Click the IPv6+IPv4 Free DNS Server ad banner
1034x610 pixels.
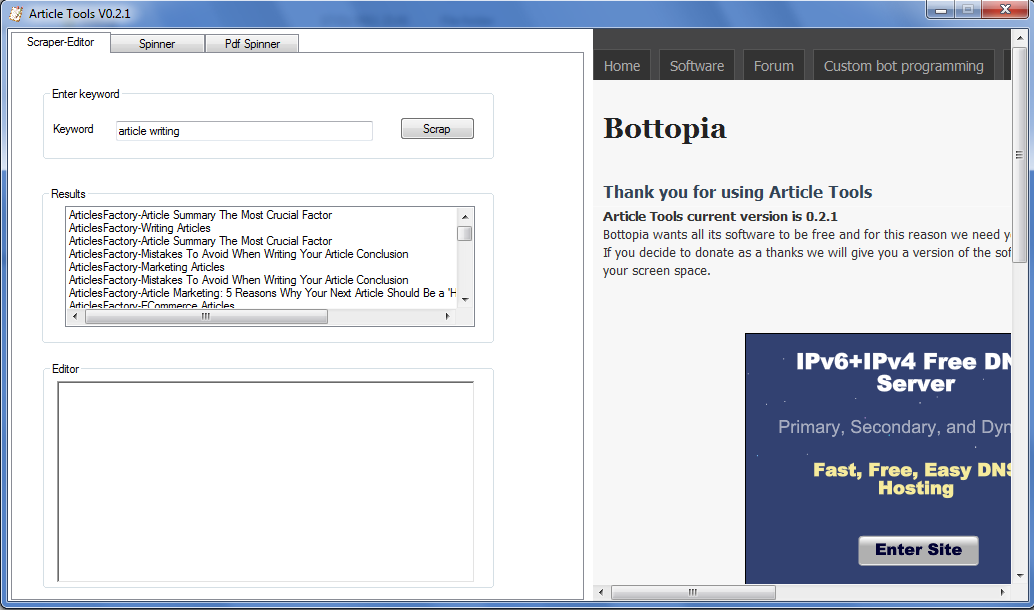[x=878, y=458]
